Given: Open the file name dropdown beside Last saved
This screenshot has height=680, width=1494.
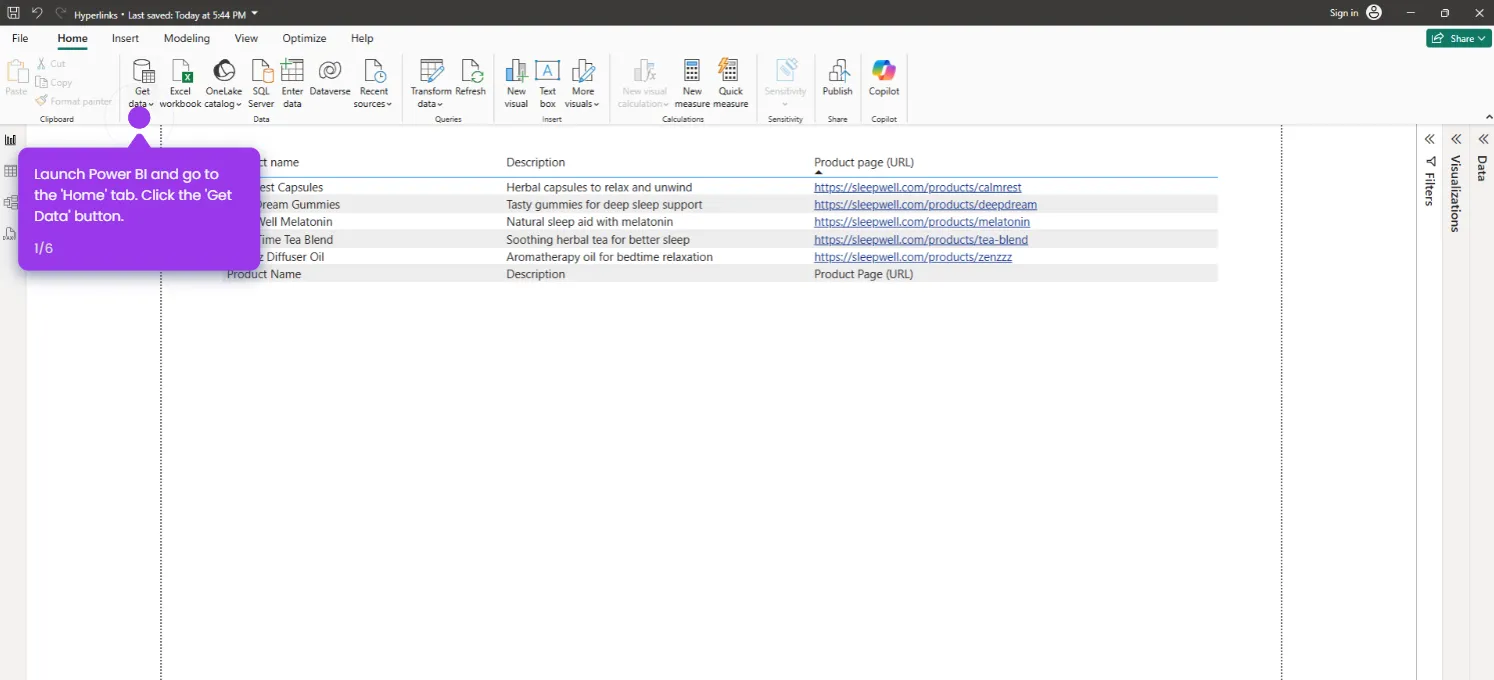Looking at the screenshot, I should (254, 14).
